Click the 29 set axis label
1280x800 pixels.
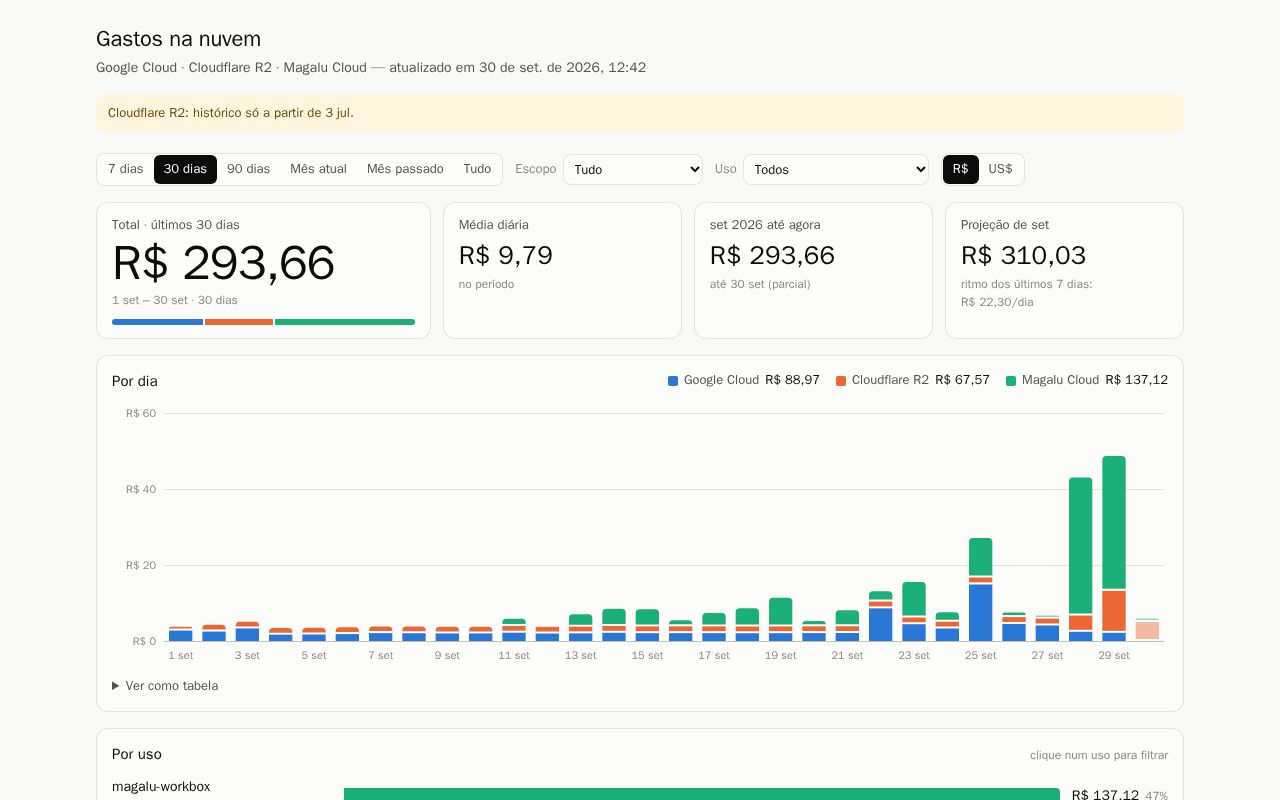point(1114,656)
